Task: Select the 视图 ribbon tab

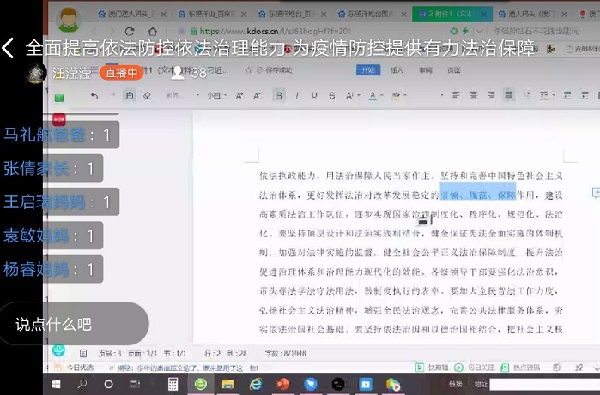Action: (454, 70)
